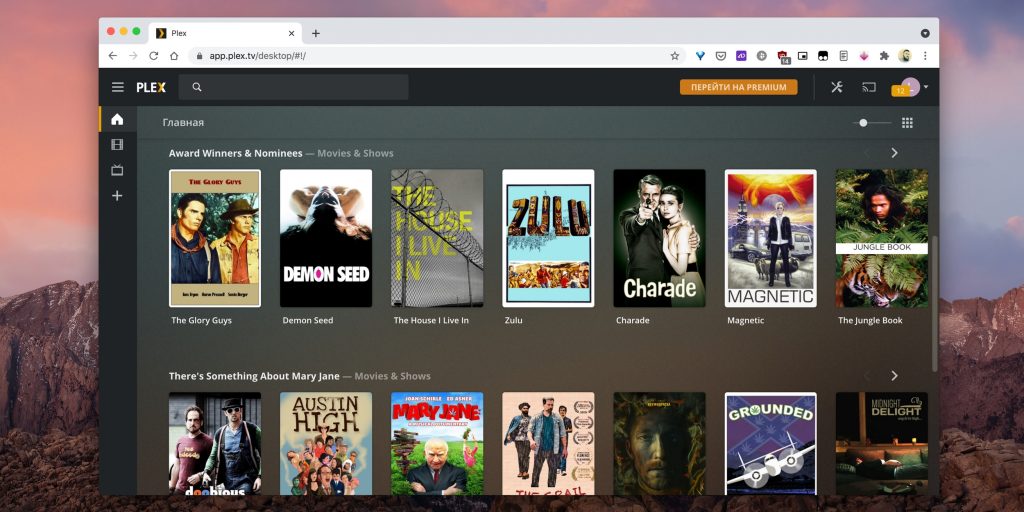1024x512 pixels.
Task: Click the Plex search field
Action: click(293, 87)
